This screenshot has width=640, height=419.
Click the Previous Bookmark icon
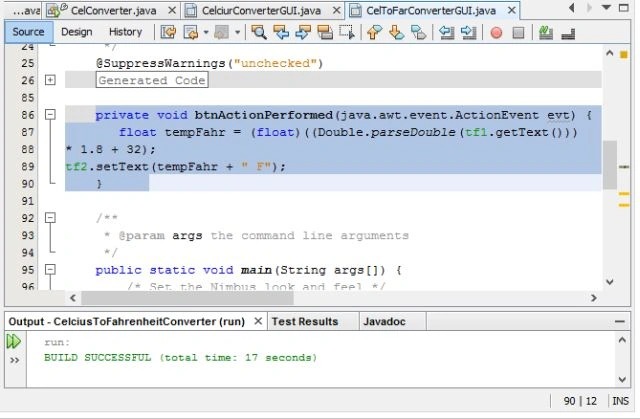tap(375, 32)
